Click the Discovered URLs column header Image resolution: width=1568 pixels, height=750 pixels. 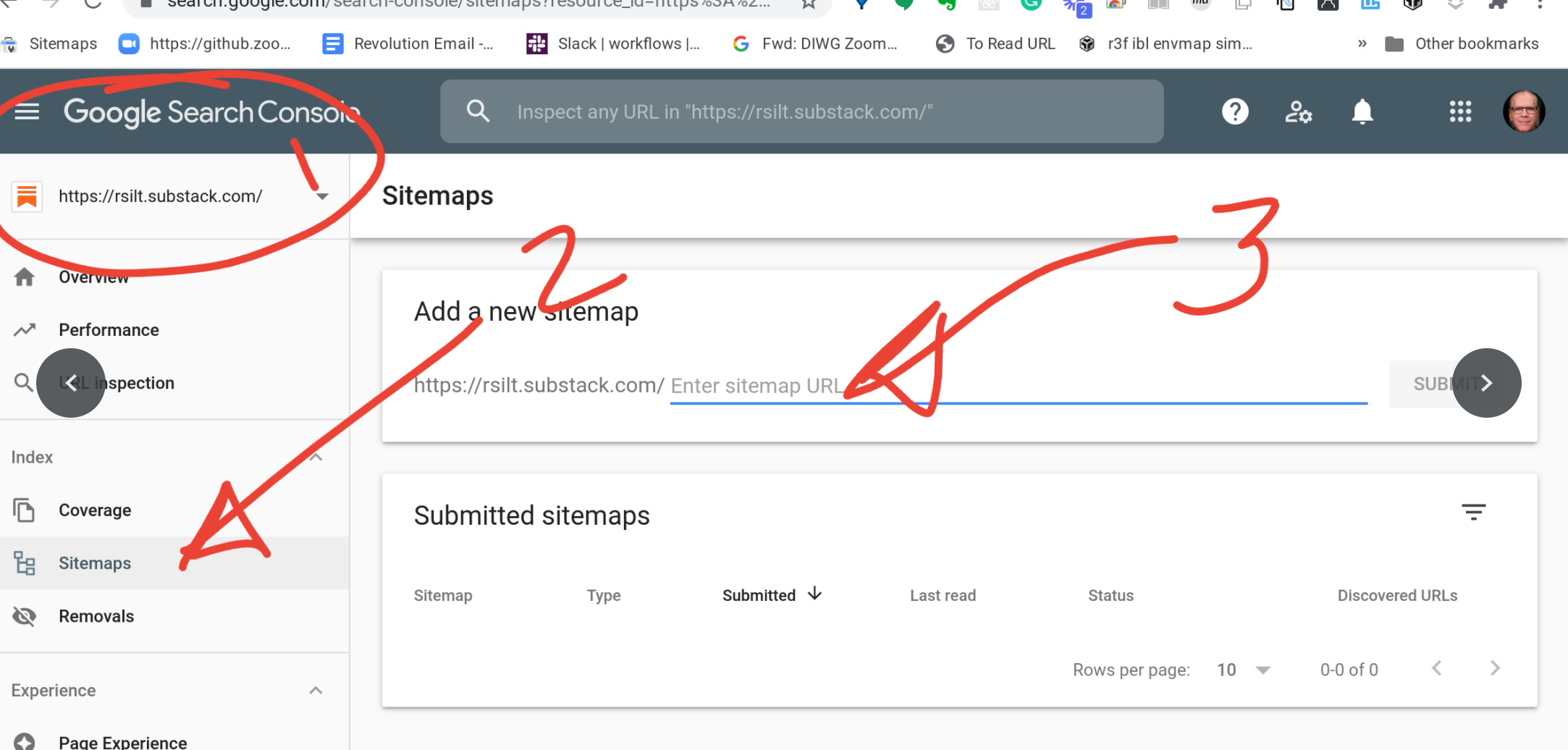coord(1397,595)
